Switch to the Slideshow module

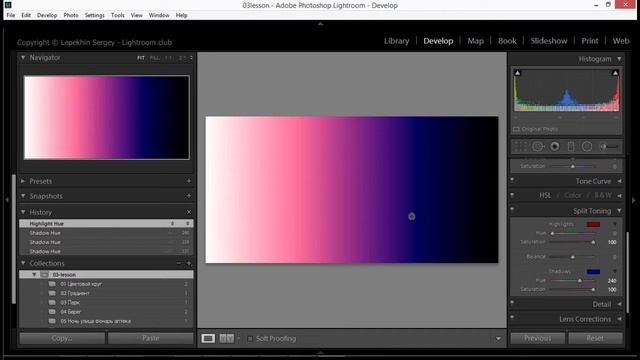pyautogui.click(x=549, y=41)
